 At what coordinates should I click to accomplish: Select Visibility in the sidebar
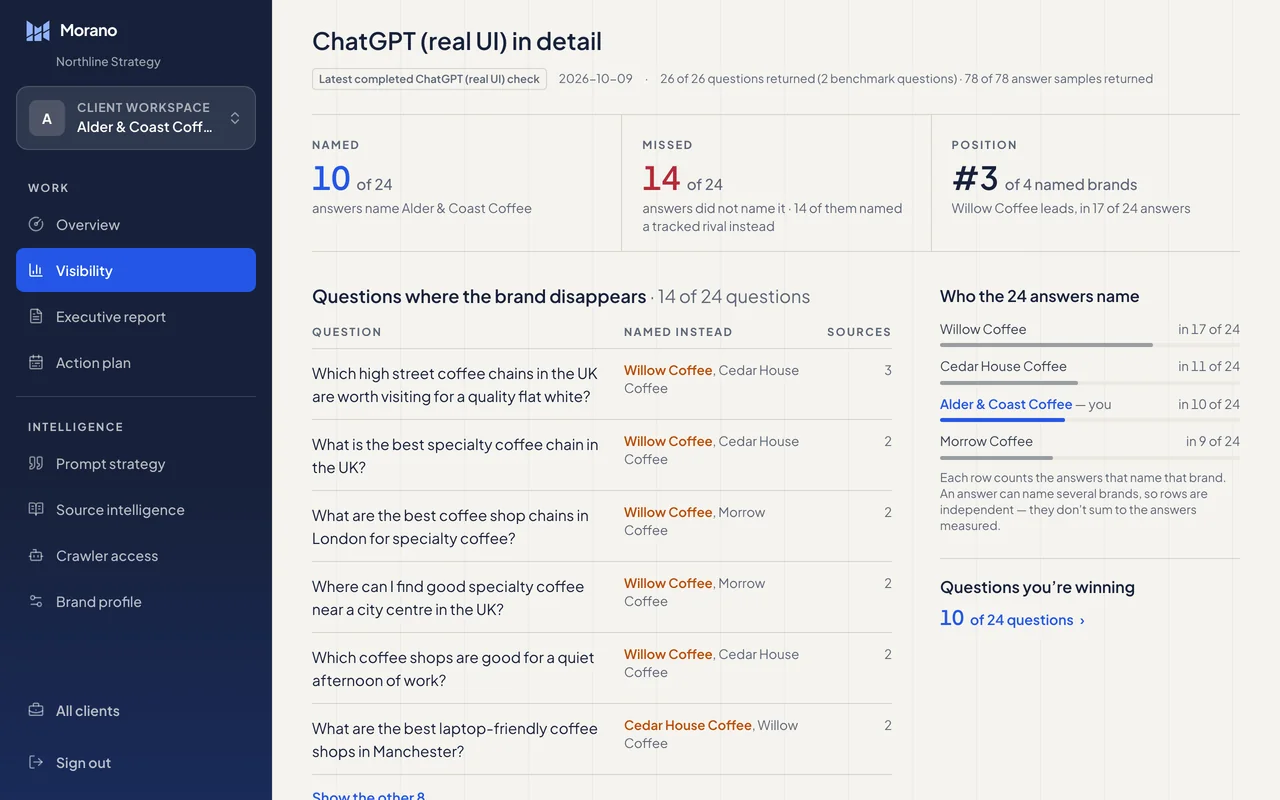pos(136,270)
